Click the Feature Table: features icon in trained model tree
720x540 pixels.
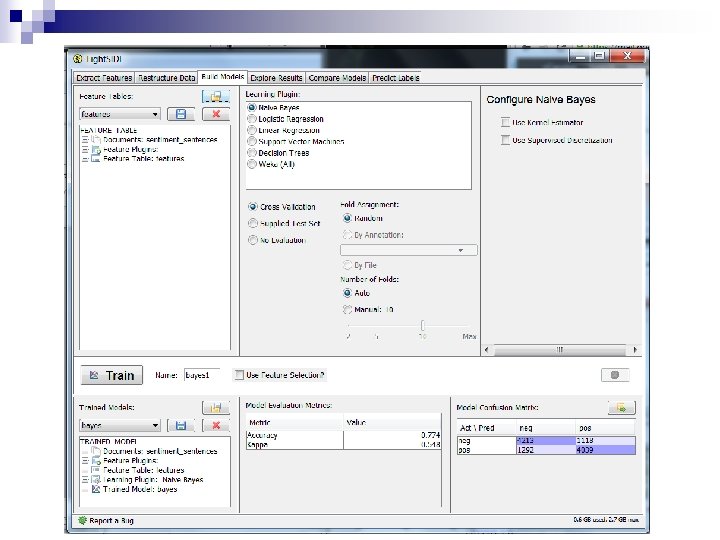[x=96, y=470]
